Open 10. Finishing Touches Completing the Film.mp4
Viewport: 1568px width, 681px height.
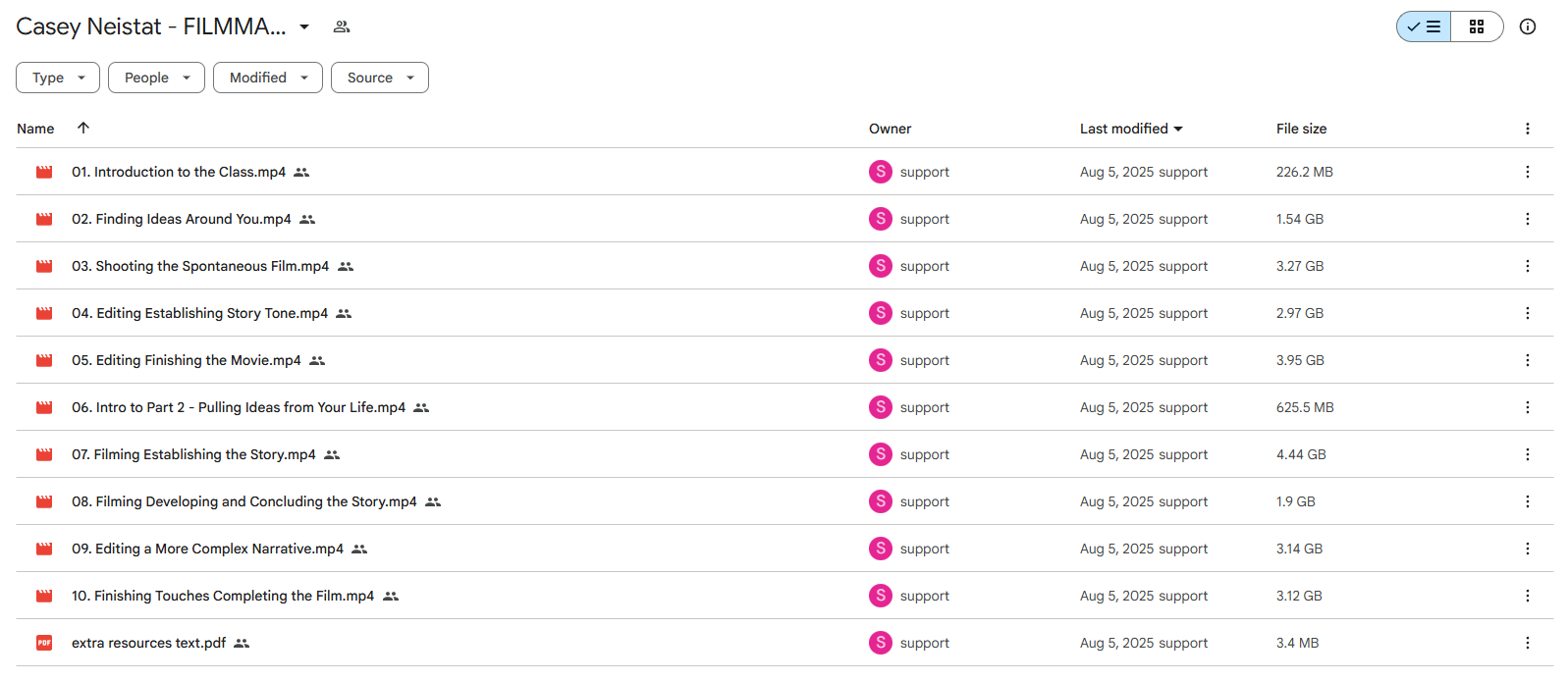point(223,596)
